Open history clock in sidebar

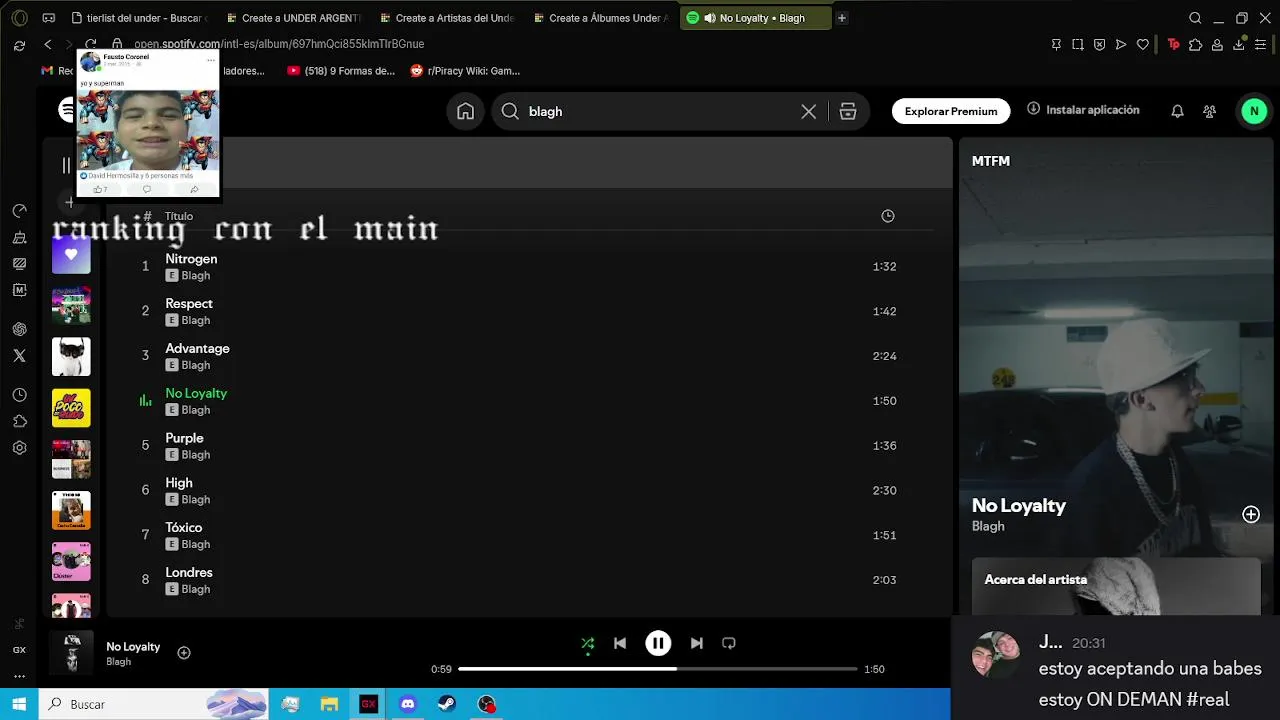click(19, 395)
